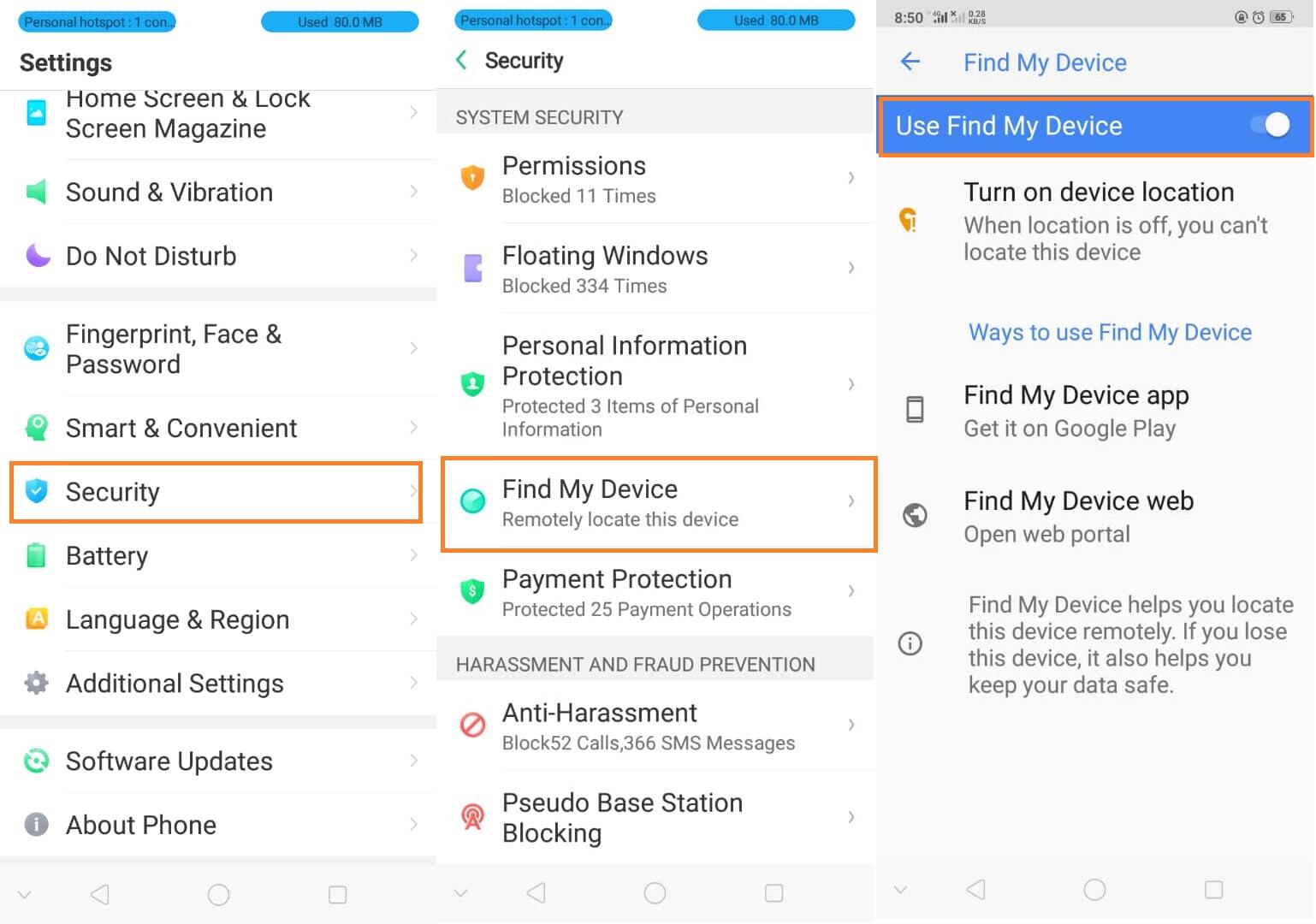Tap the Software Updates icon
The height and width of the screenshot is (924, 1316).
point(36,761)
